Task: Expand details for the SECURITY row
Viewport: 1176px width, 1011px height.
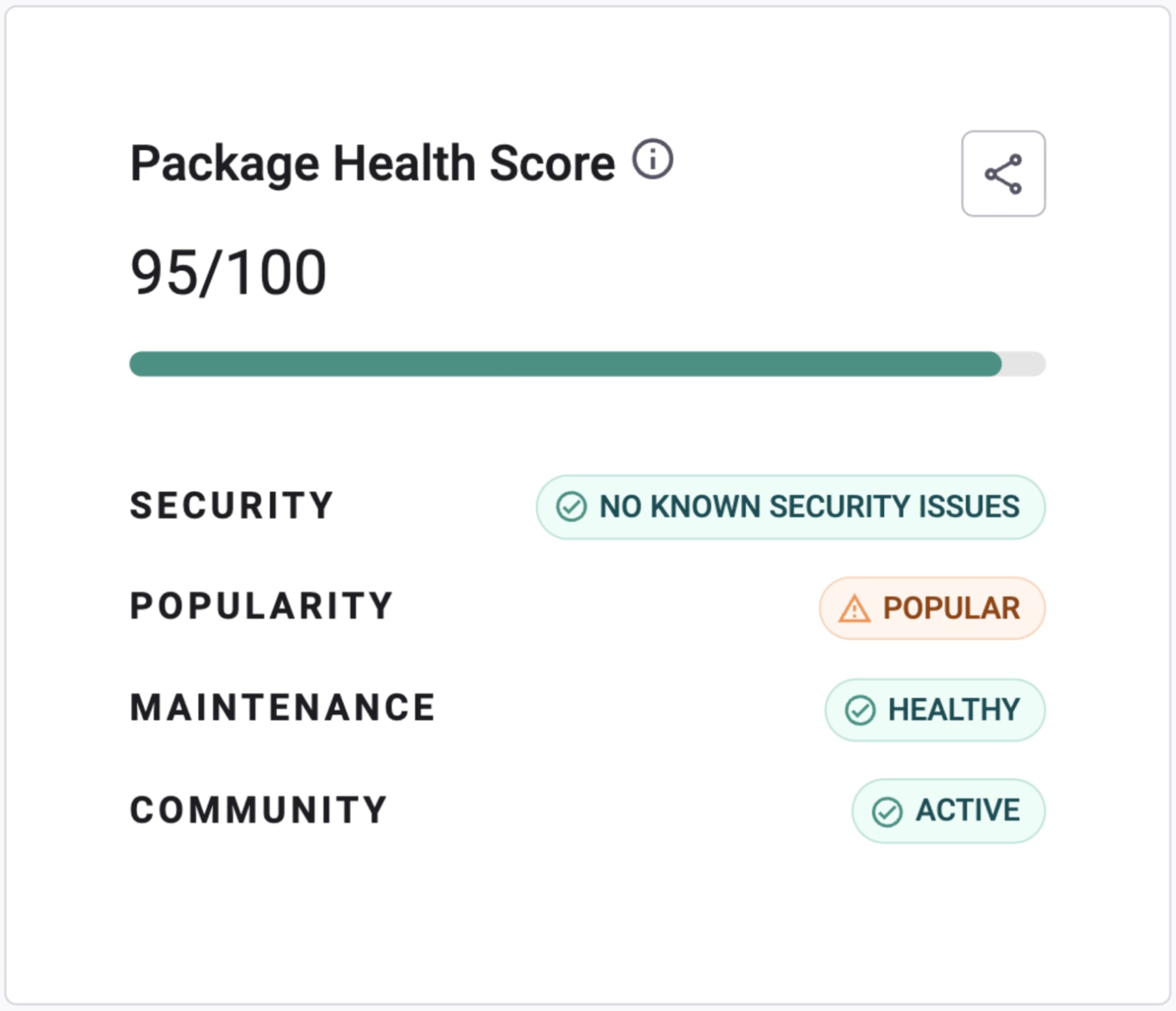Action: click(232, 505)
